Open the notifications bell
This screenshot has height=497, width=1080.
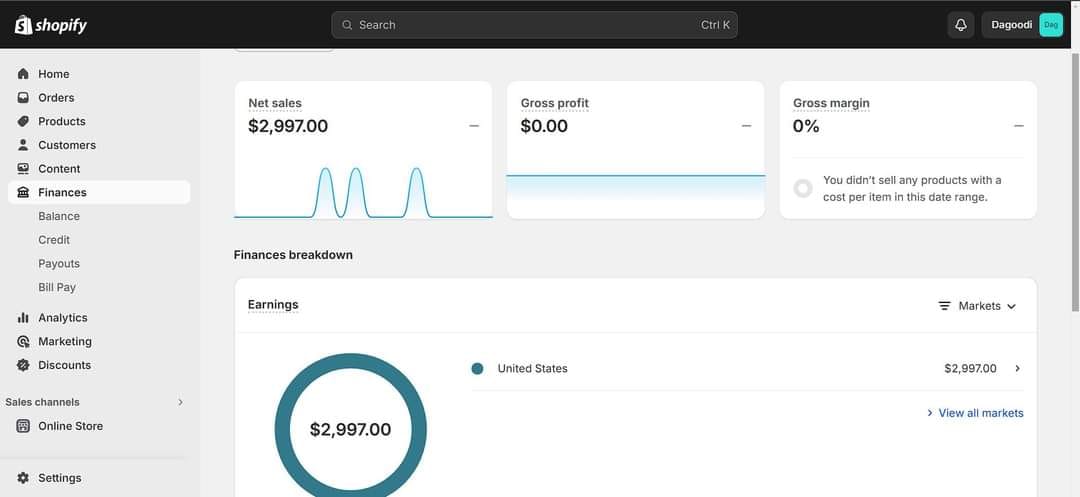[961, 25]
